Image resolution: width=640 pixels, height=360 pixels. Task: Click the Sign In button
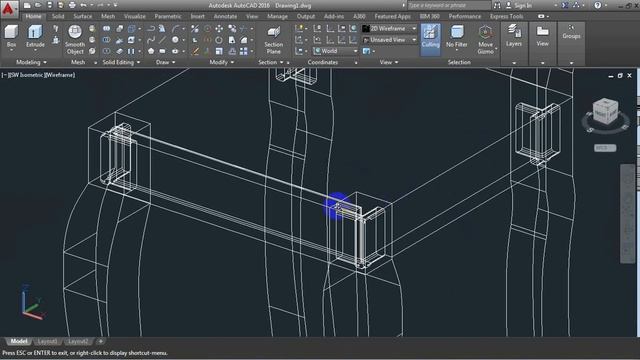pyautogui.click(x=520, y=5)
